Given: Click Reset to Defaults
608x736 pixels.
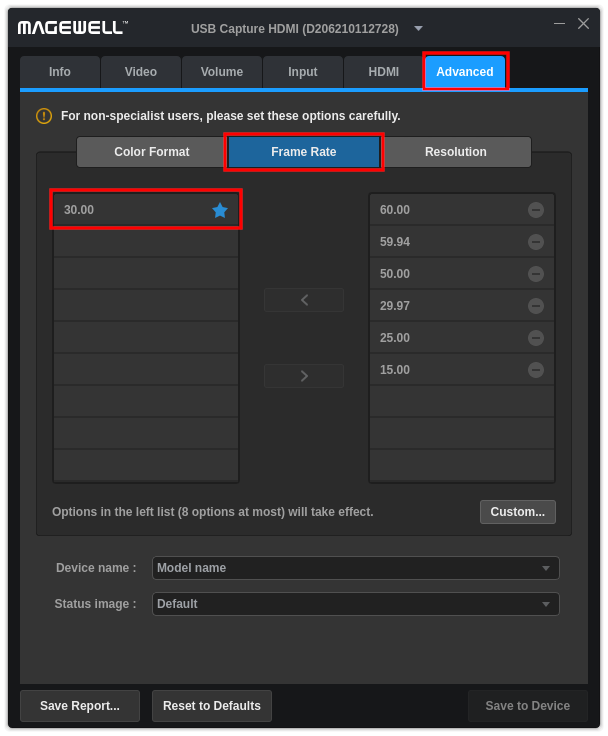Looking at the screenshot, I should click(x=212, y=706).
